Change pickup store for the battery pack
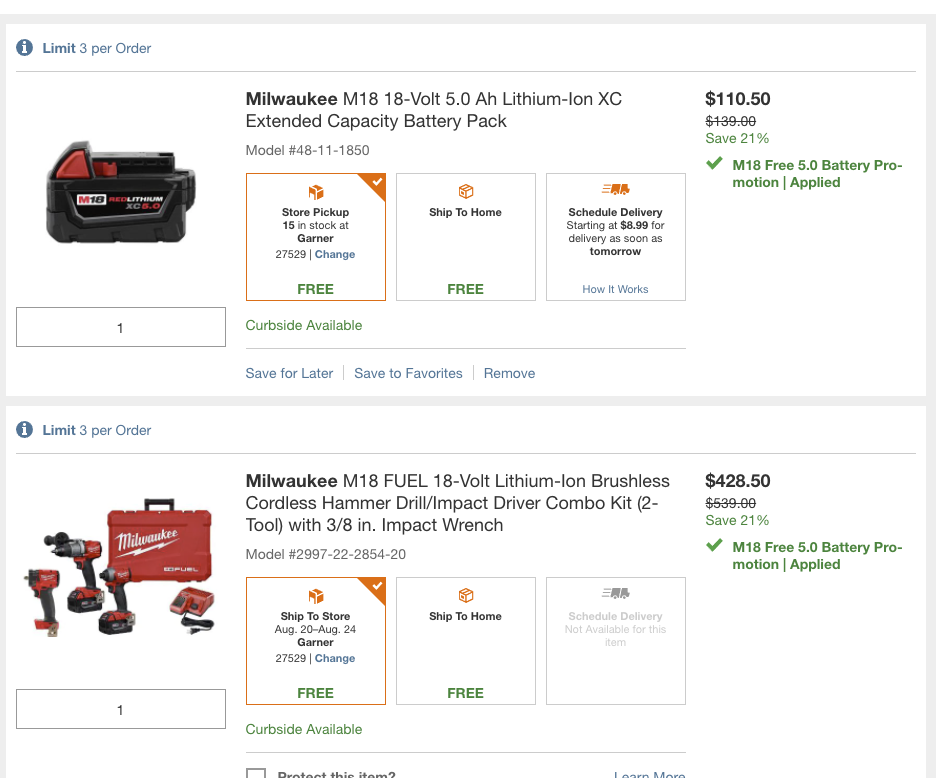Screen dimensions: 944x778 (335, 254)
